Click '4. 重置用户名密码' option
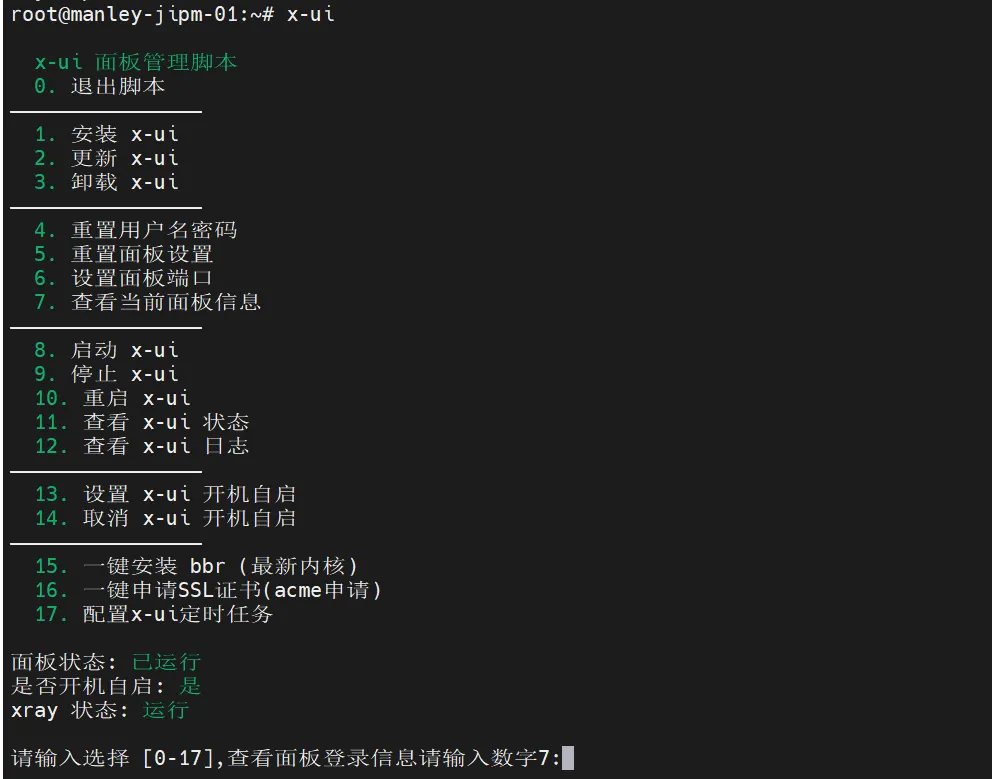992x779 pixels. pyautogui.click(x=135, y=230)
